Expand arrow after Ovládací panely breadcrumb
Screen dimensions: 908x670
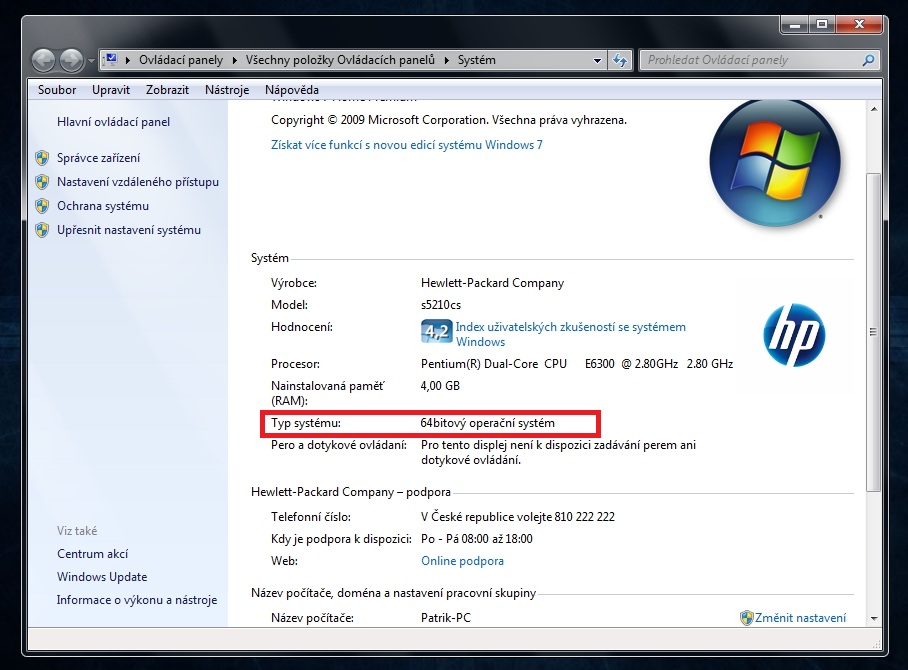point(235,60)
